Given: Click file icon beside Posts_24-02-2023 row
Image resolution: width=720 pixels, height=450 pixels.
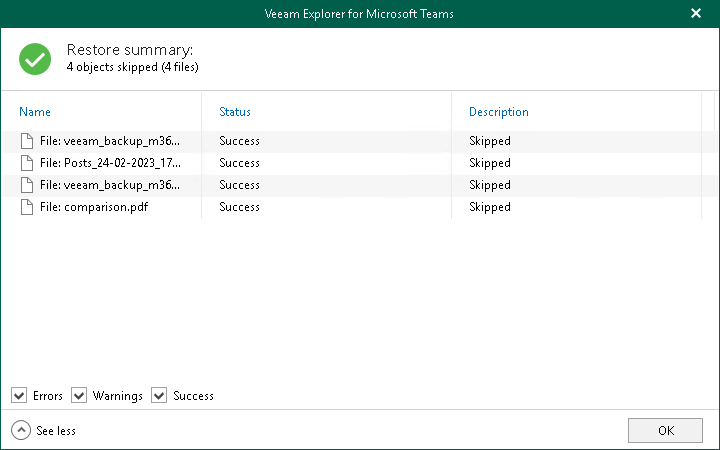Looking at the screenshot, I should 26,163.
